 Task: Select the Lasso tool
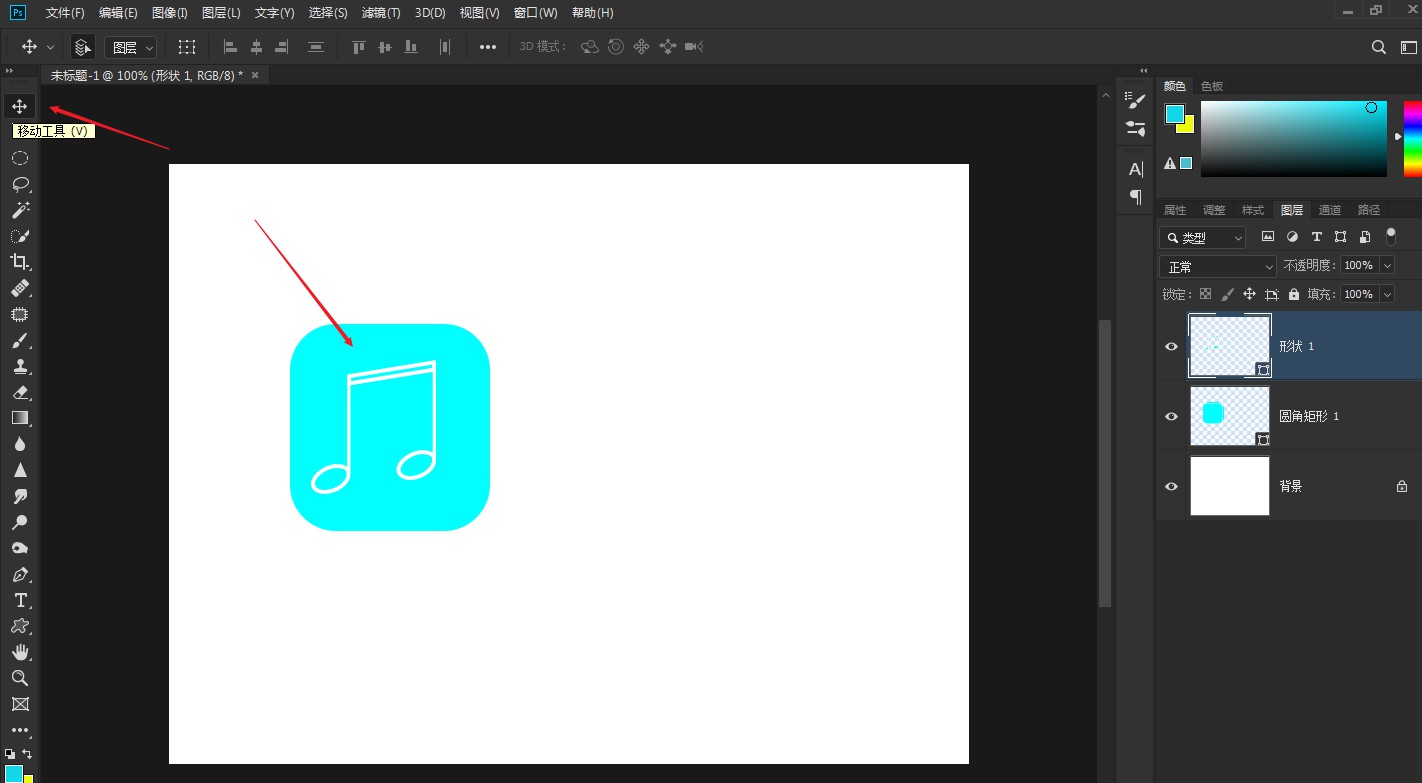(x=20, y=184)
